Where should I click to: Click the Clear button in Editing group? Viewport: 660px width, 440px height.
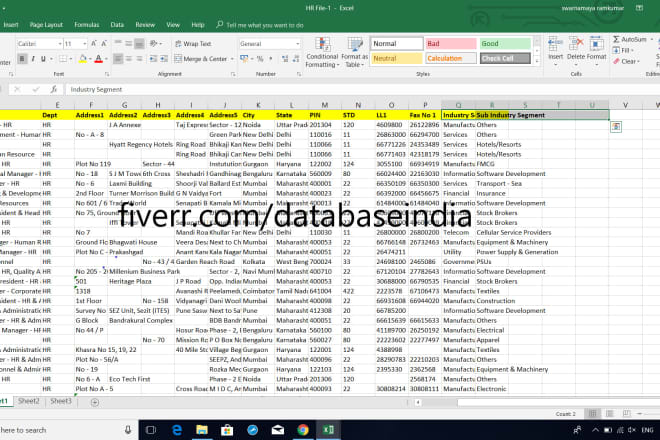coord(627,61)
